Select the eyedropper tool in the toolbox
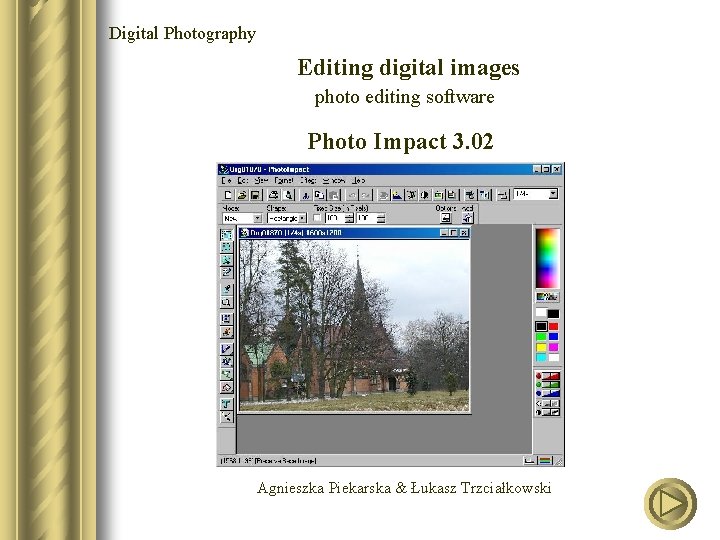 [226, 289]
